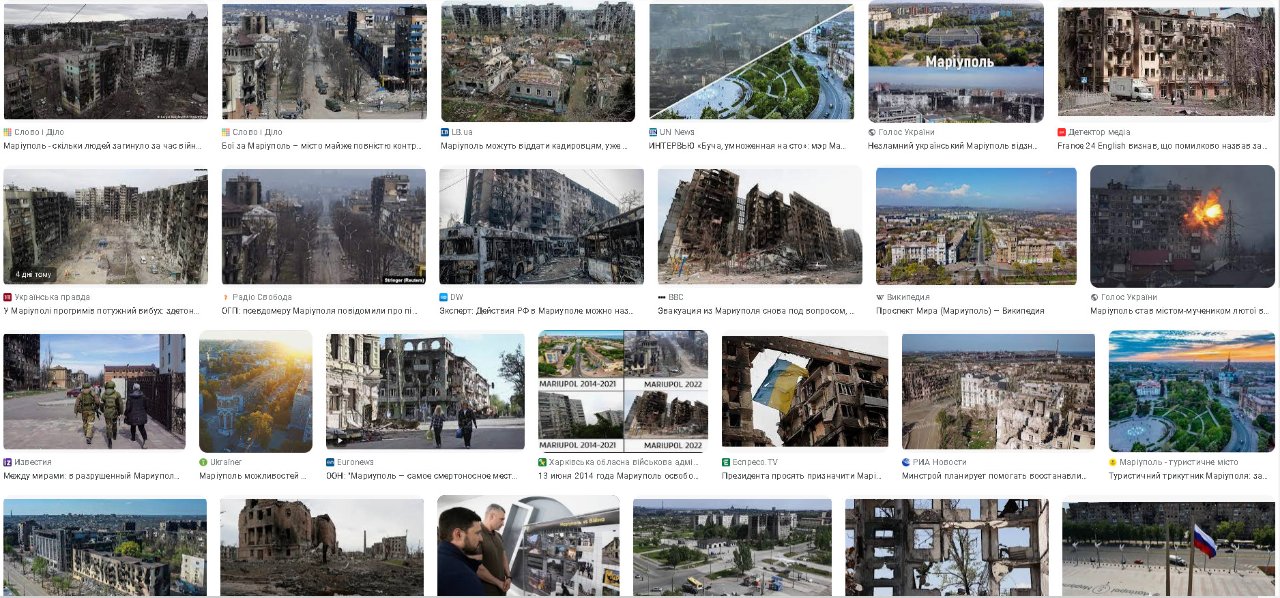
Task: Click the BBC source favicon
Action: click(x=662, y=297)
